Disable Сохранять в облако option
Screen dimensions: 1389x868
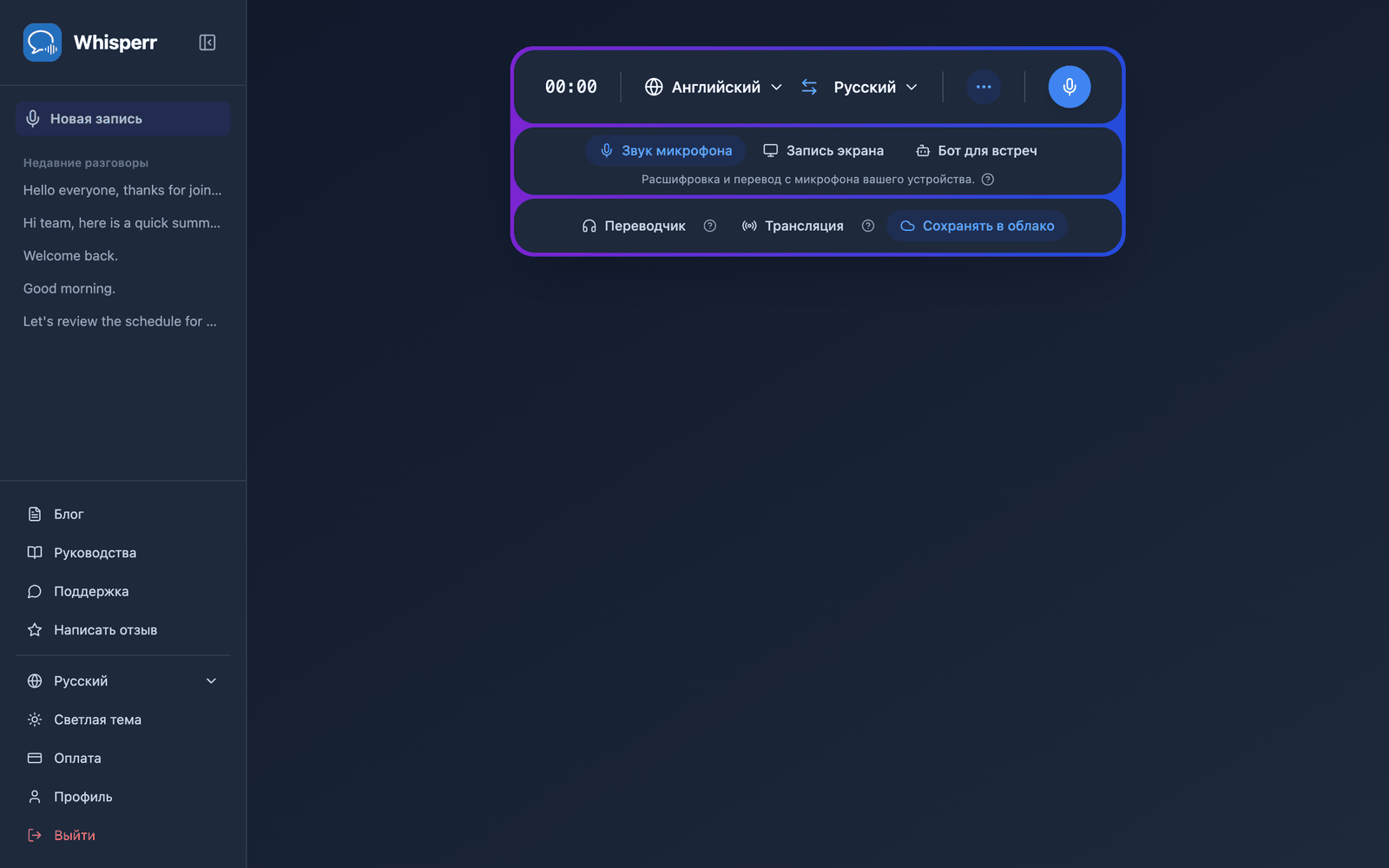[x=978, y=226]
